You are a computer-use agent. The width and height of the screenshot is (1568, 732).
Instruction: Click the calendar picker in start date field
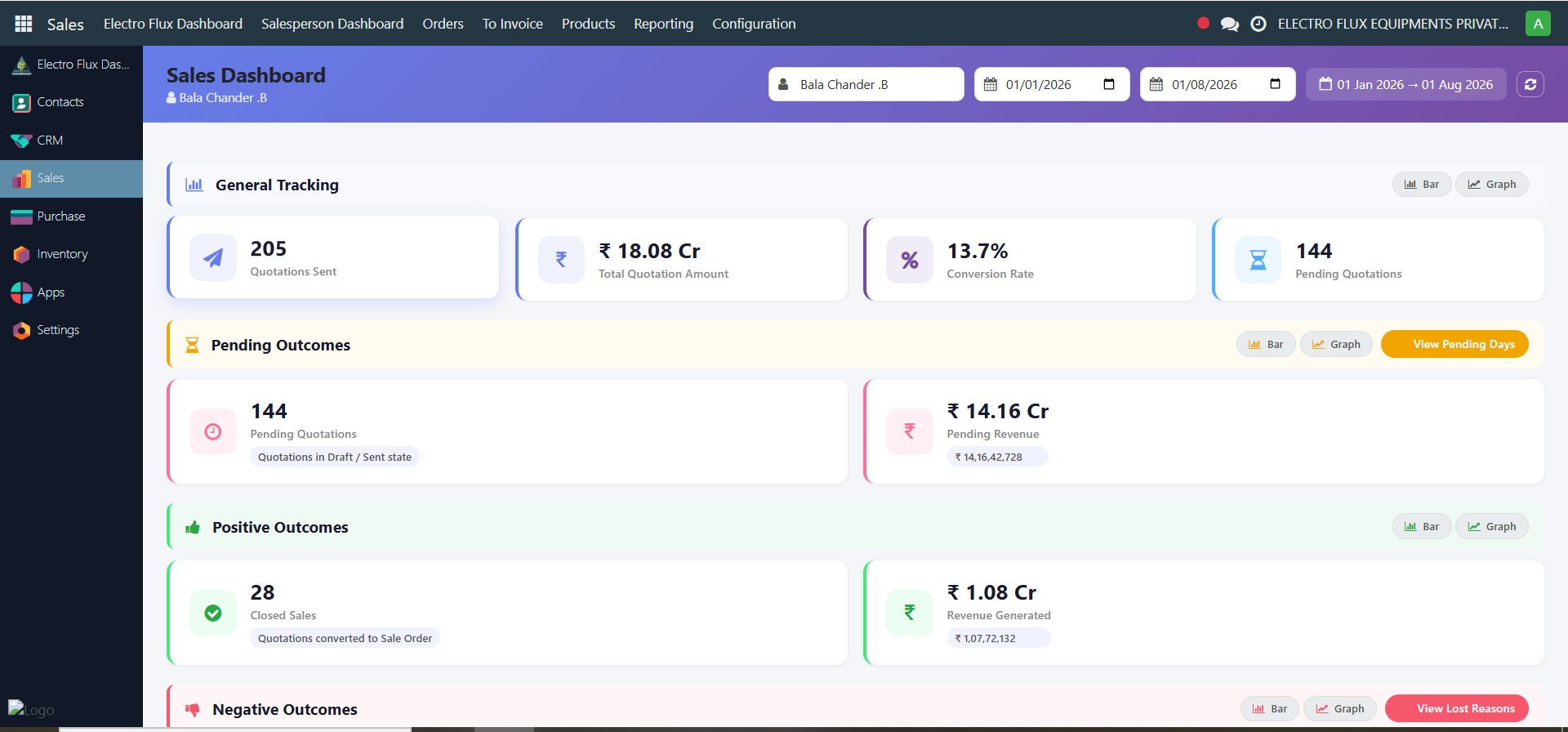pyautogui.click(x=1109, y=84)
